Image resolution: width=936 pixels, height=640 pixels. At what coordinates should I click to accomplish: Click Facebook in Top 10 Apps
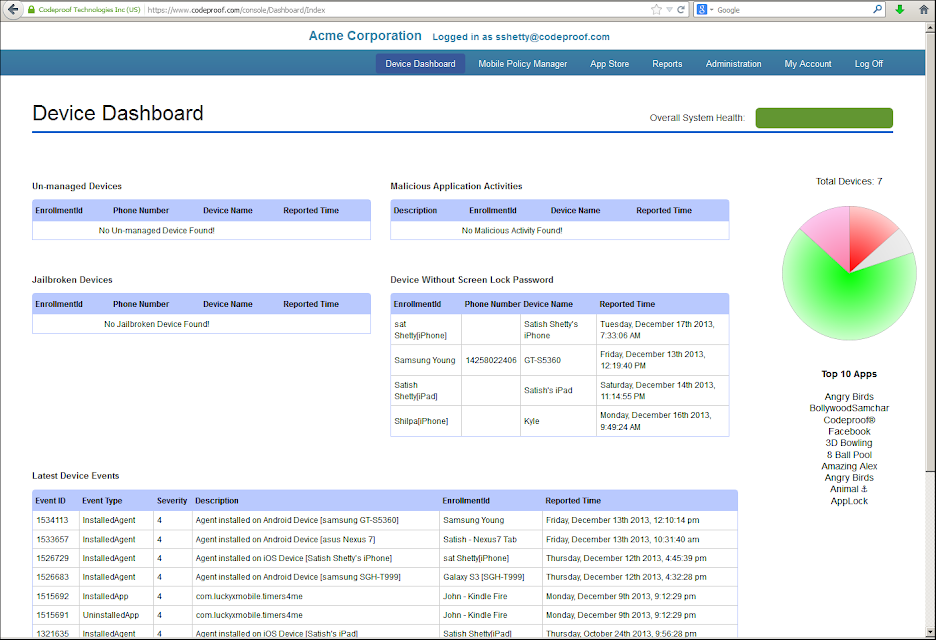[x=849, y=432]
